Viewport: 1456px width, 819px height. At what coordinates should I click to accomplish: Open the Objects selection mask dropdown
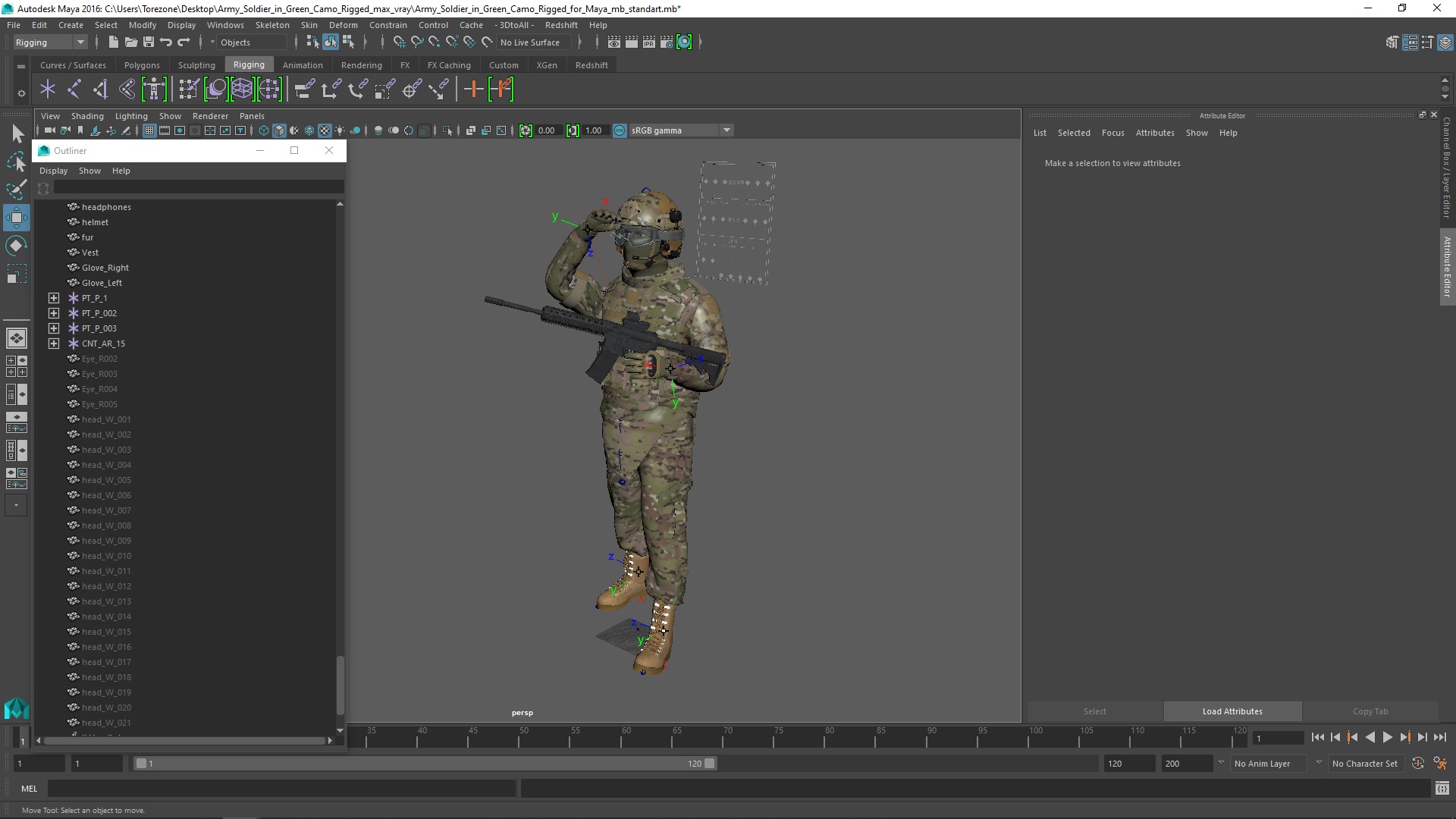(x=253, y=42)
